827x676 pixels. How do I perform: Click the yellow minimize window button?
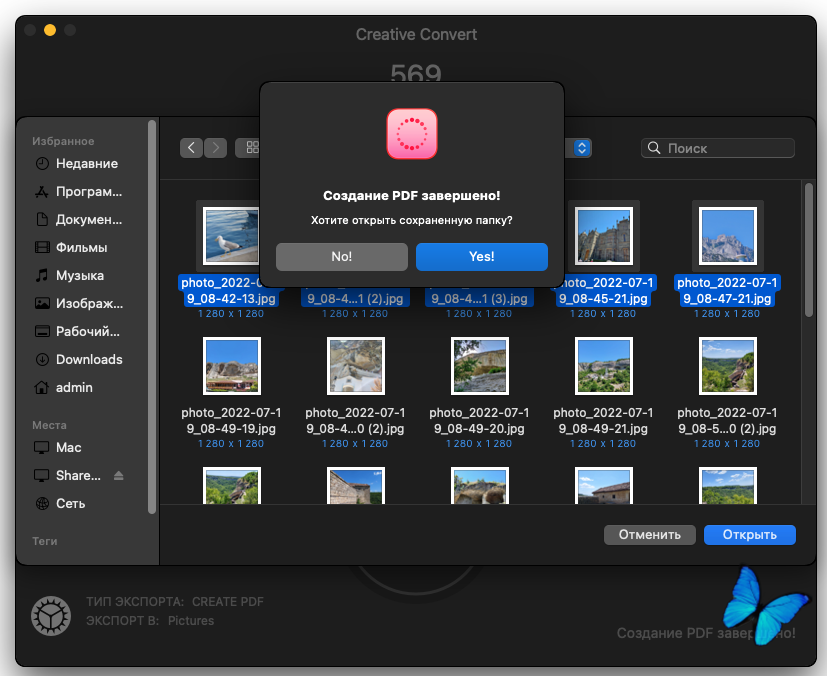tap(50, 30)
